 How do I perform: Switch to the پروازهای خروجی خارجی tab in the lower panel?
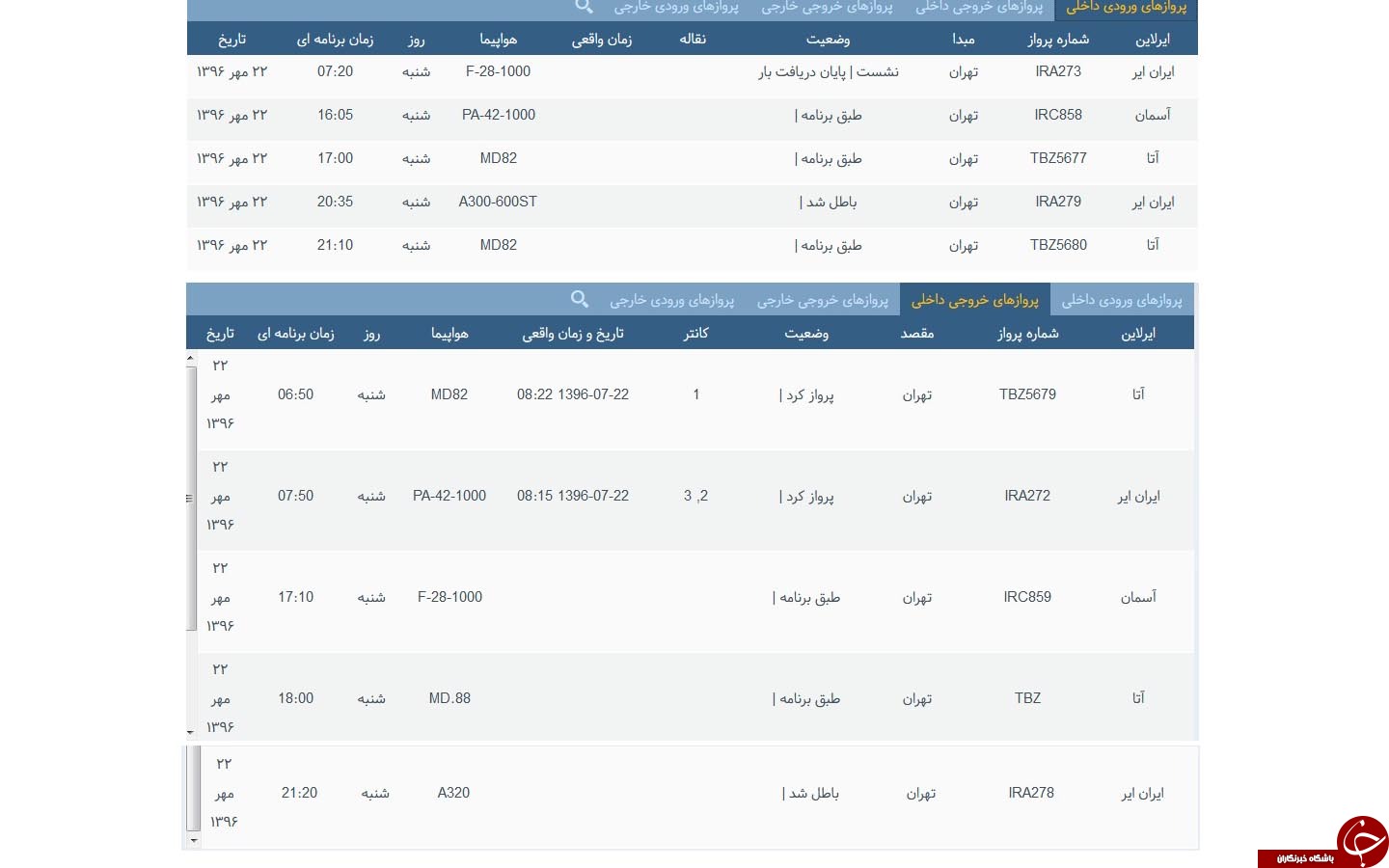click(x=823, y=300)
